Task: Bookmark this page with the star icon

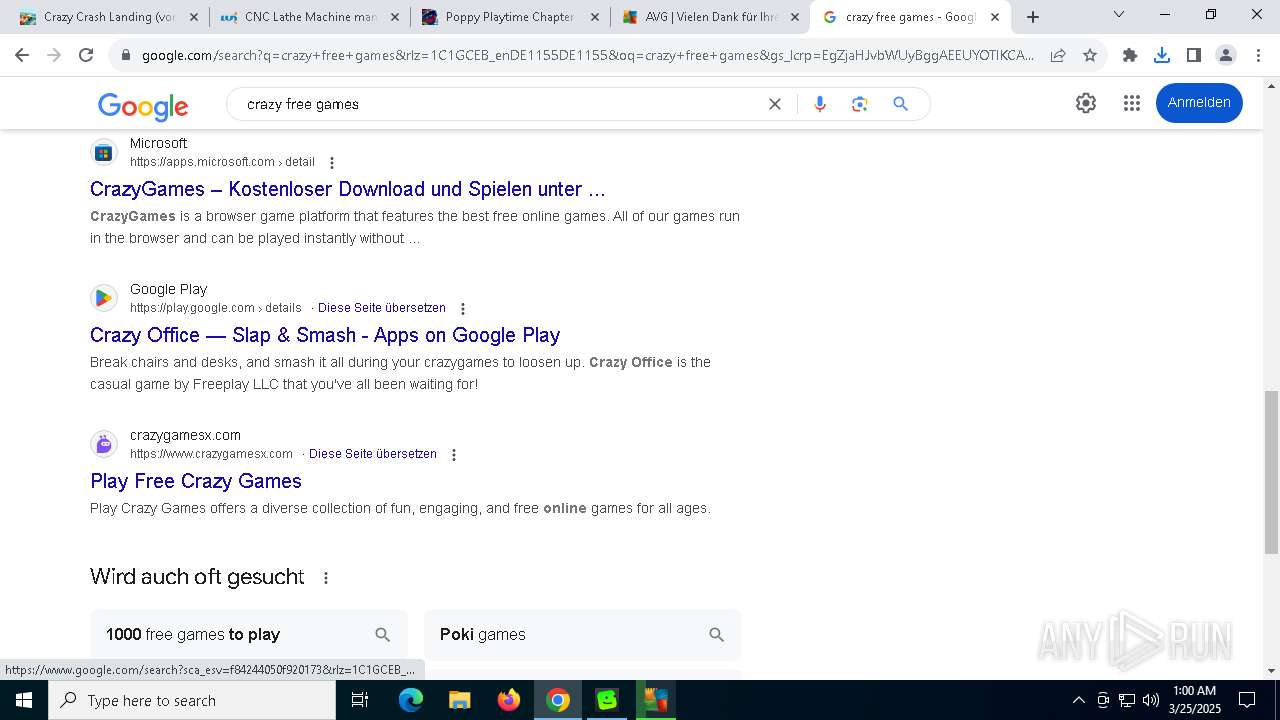Action: click(x=1090, y=55)
